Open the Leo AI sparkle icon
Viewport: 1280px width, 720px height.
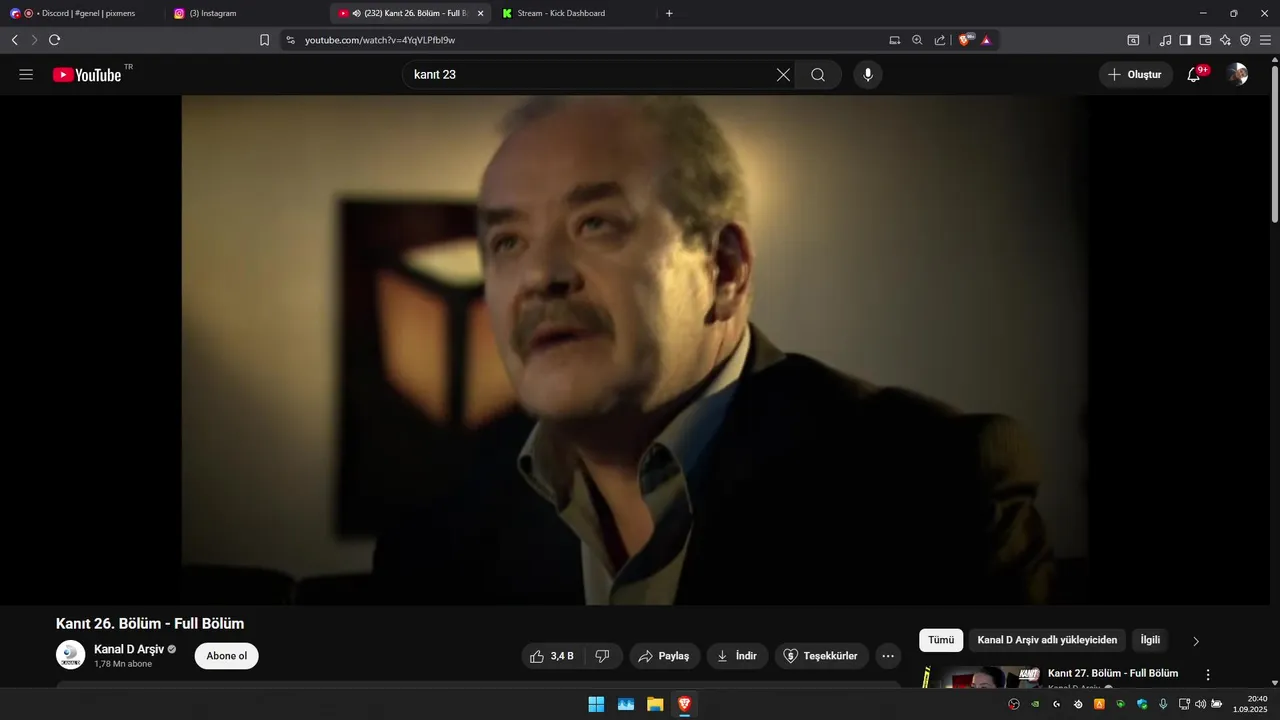[1225, 40]
